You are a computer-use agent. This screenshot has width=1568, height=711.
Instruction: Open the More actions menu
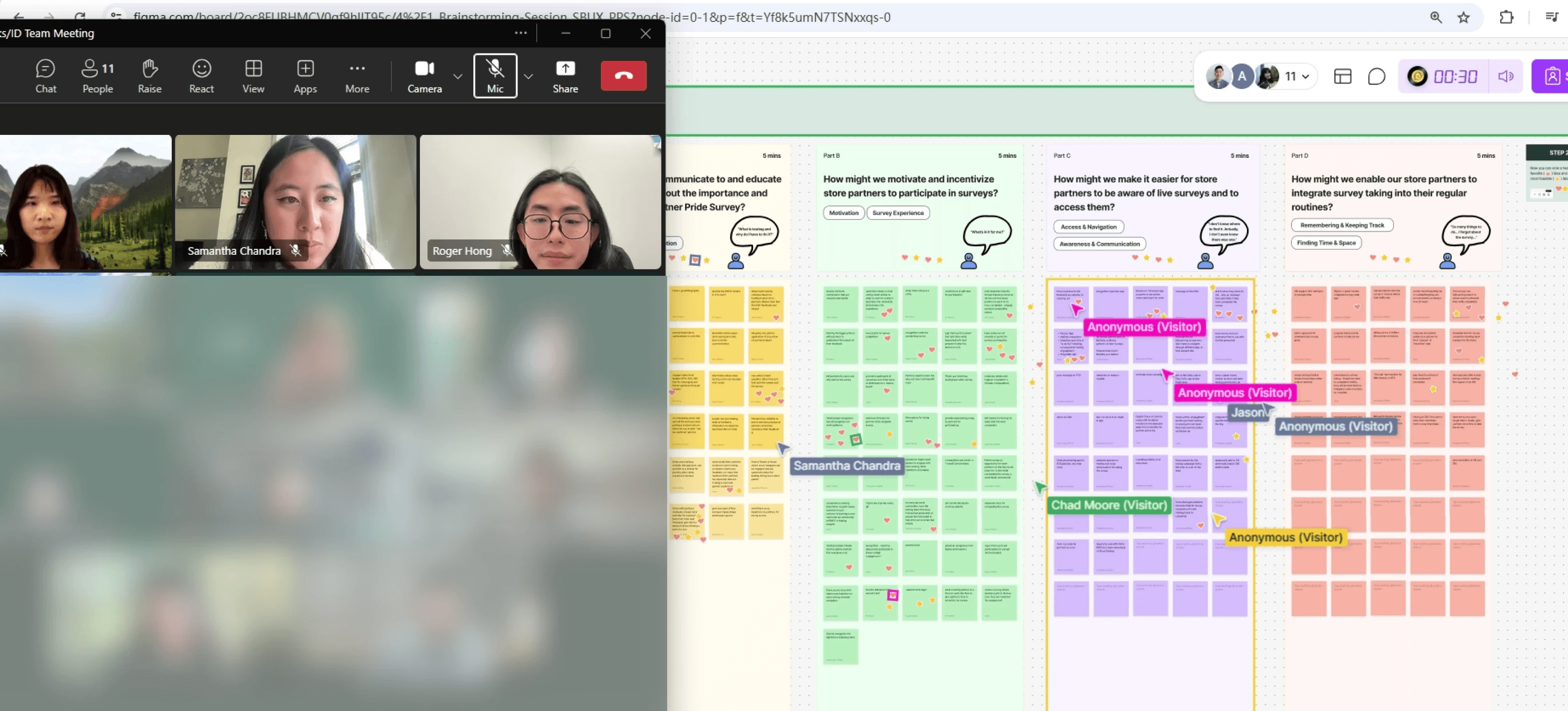pyautogui.click(x=357, y=76)
